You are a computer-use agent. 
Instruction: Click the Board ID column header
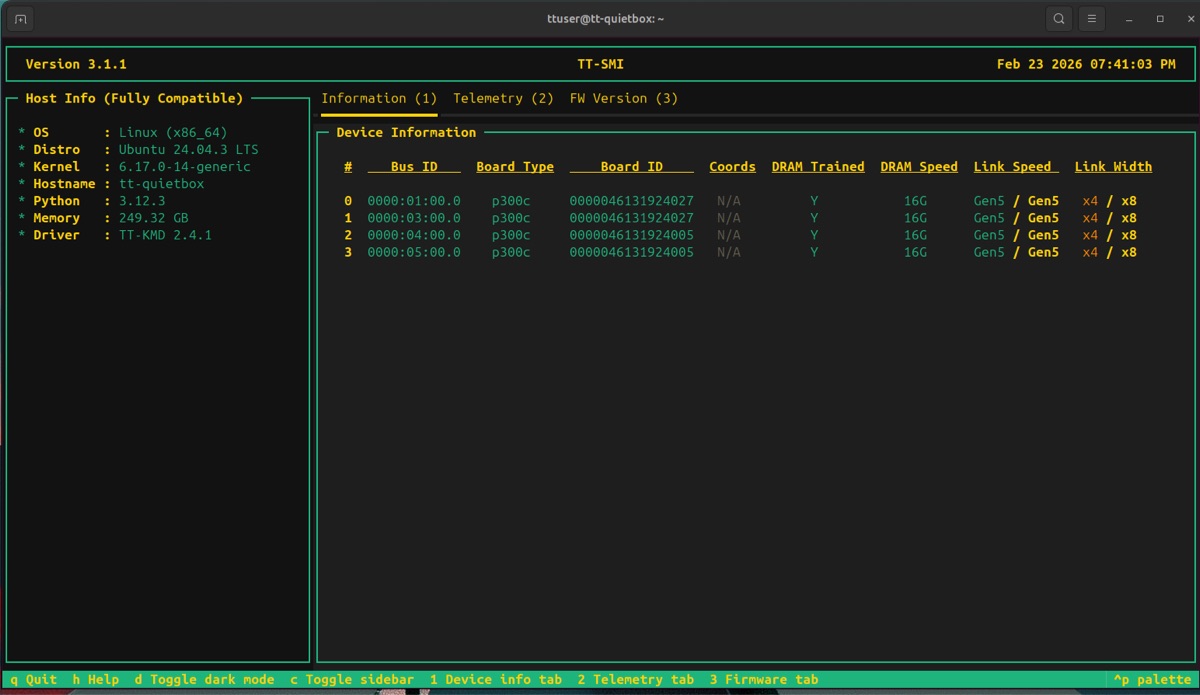point(631,167)
